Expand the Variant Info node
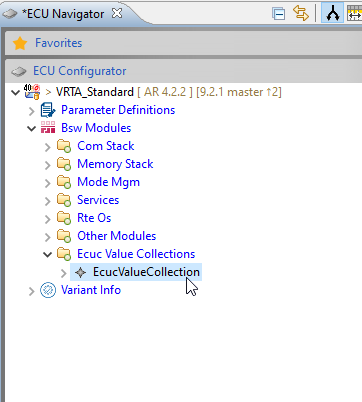The image size is (362, 402). point(32,291)
